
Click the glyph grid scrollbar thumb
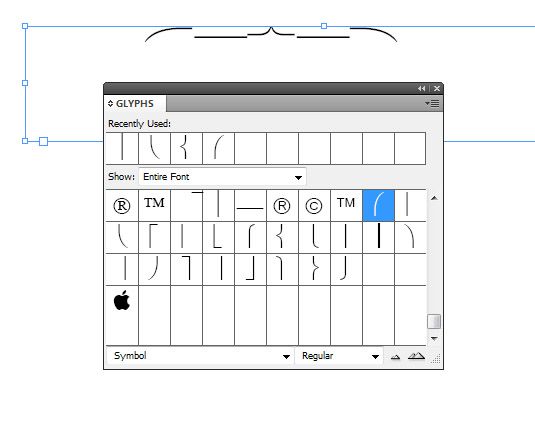coord(434,321)
